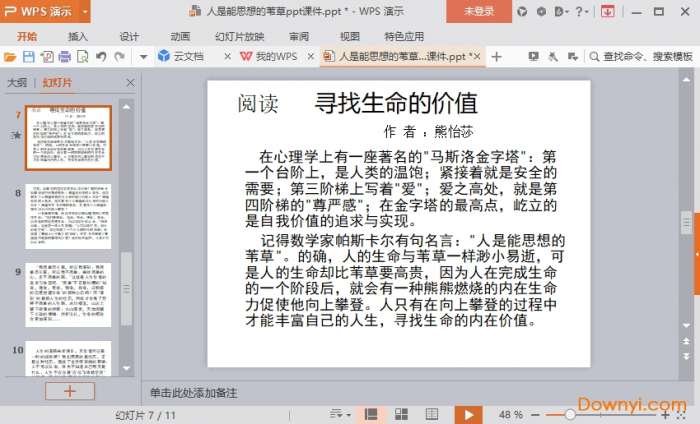
Task: Open the 我的WPS tab
Action: click(269, 56)
